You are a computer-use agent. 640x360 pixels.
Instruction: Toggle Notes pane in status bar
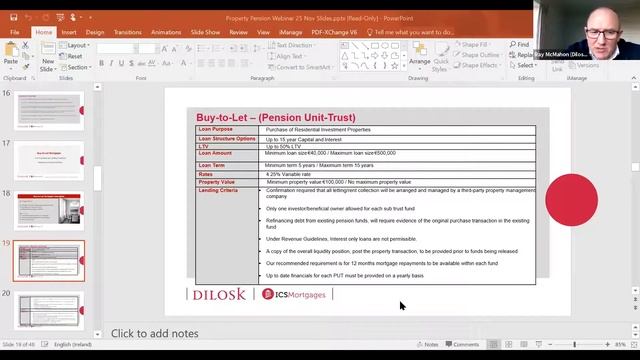pos(427,344)
